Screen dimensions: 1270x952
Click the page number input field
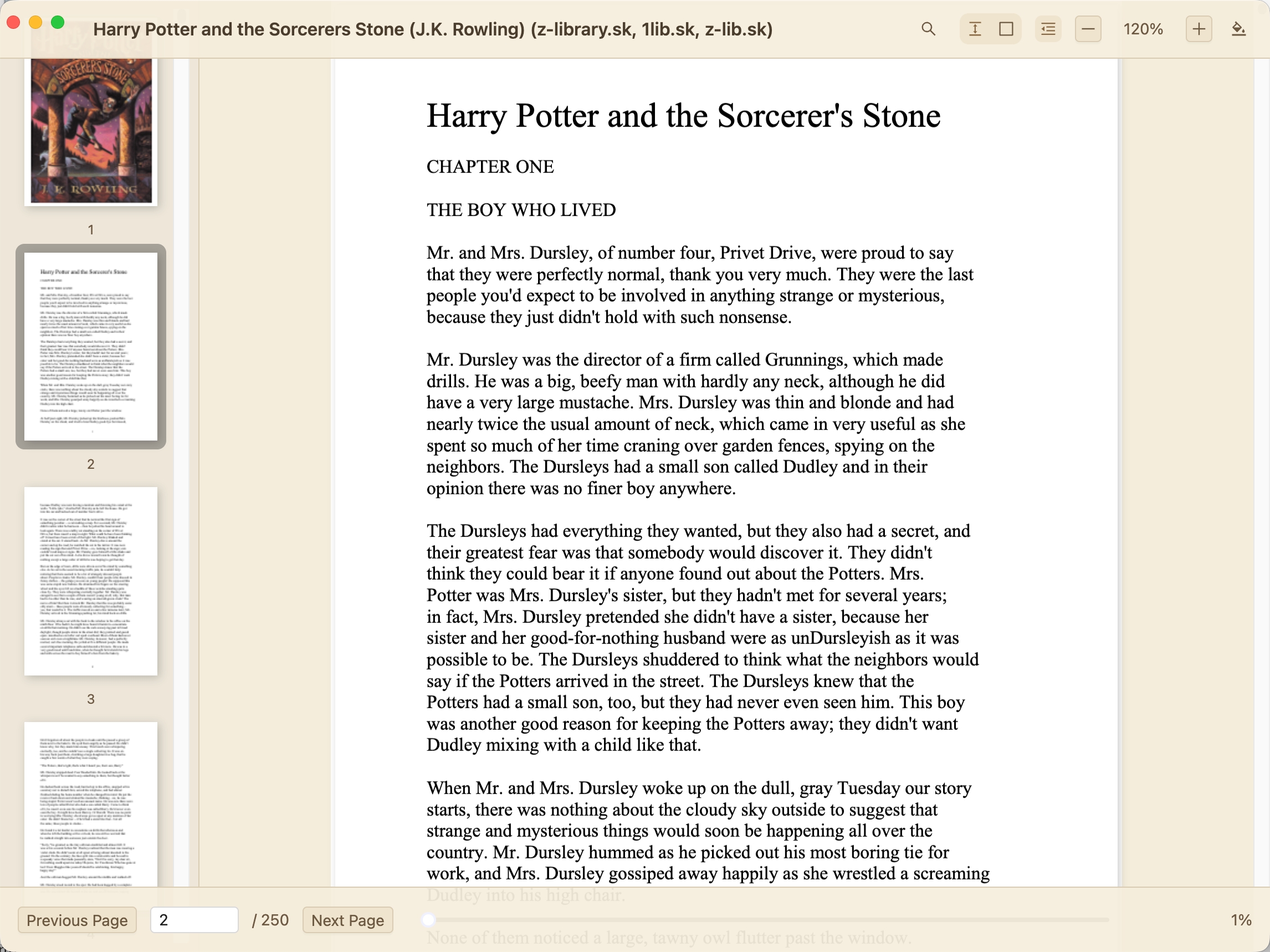pyautogui.click(x=194, y=920)
